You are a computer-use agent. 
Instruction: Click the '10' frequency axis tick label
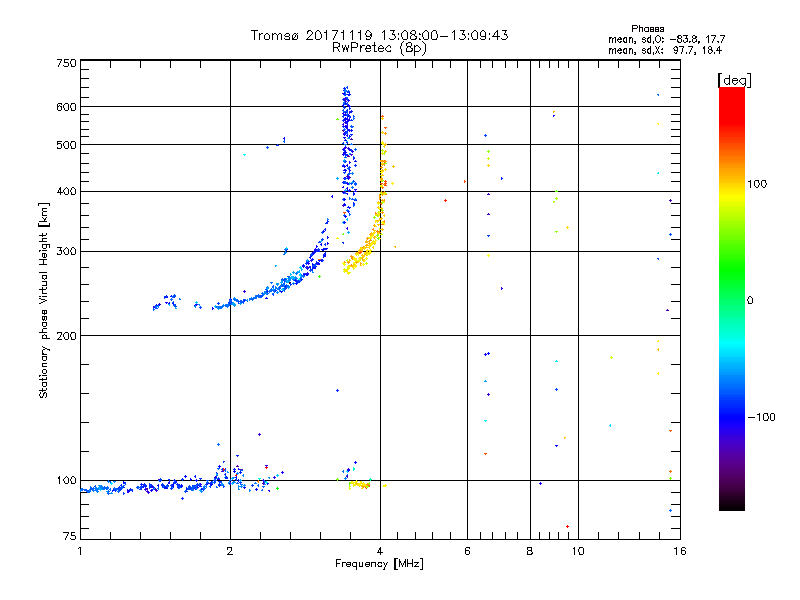coord(578,551)
